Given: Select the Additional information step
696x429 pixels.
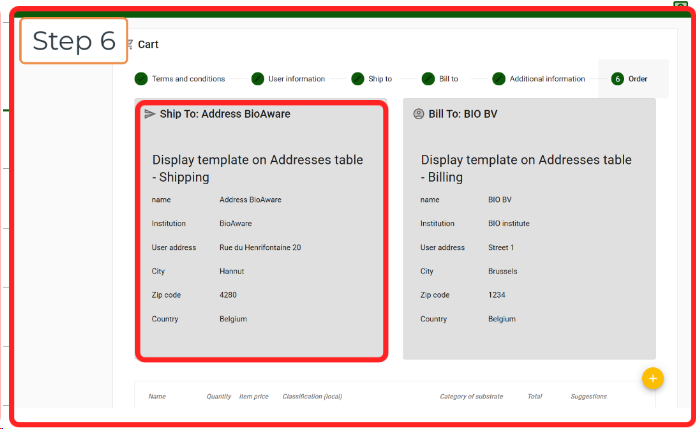Looking at the screenshot, I should pos(498,78).
